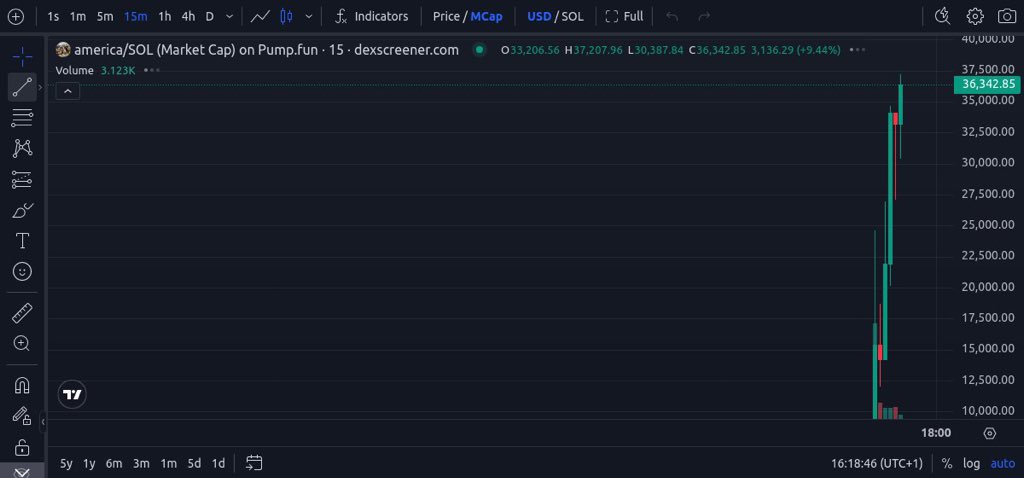Collapse the drawing toolbar handle
1024x478 pixels.
tap(43, 422)
